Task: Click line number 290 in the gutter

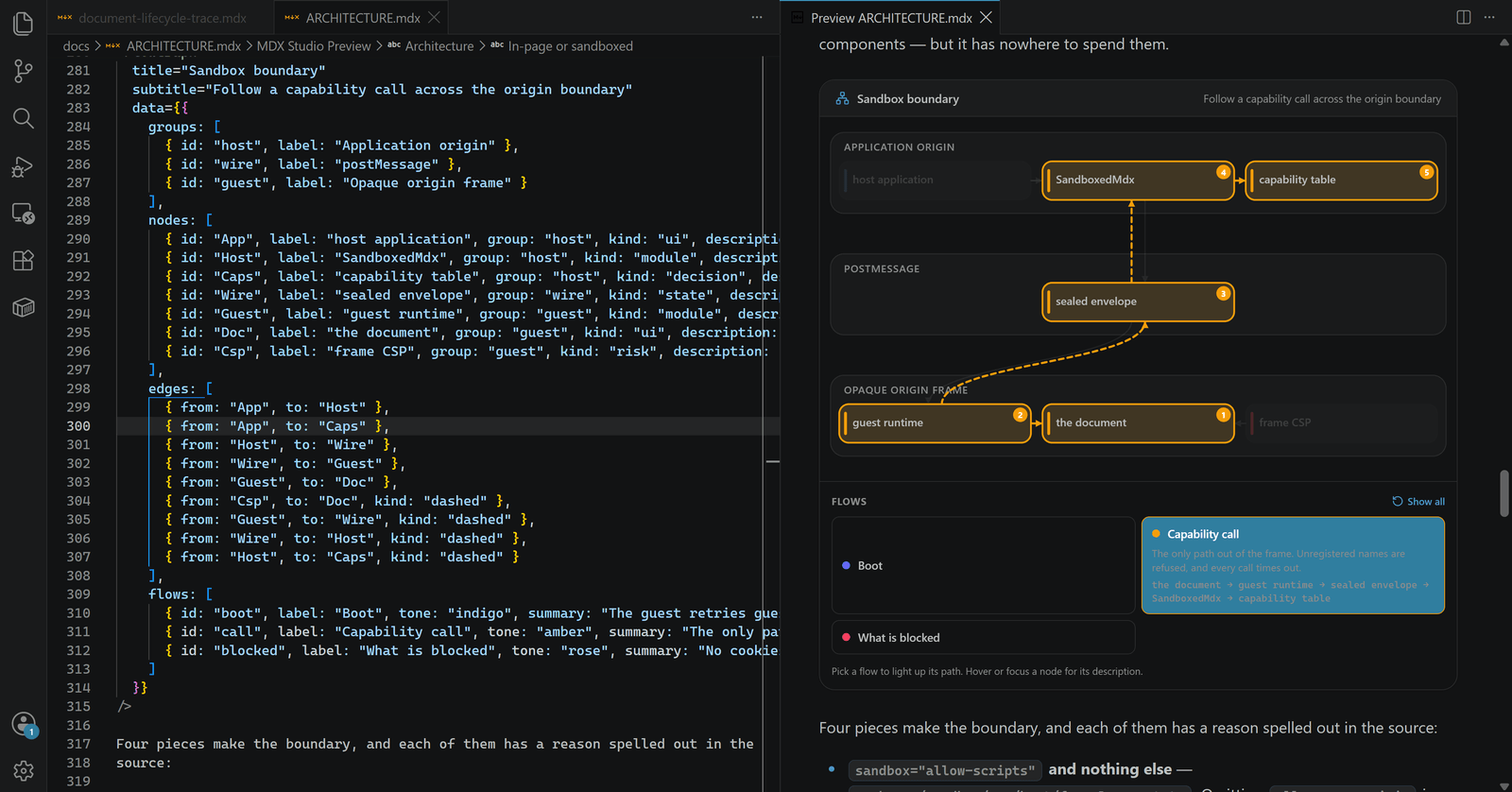Action: click(x=78, y=239)
